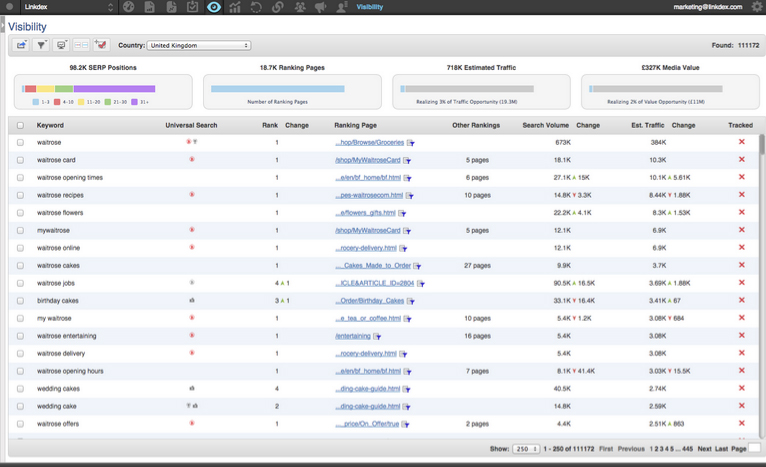Screen dimensions: 766x467
Task: Toggle the select-all checkbox in table header
Action: coord(20,125)
